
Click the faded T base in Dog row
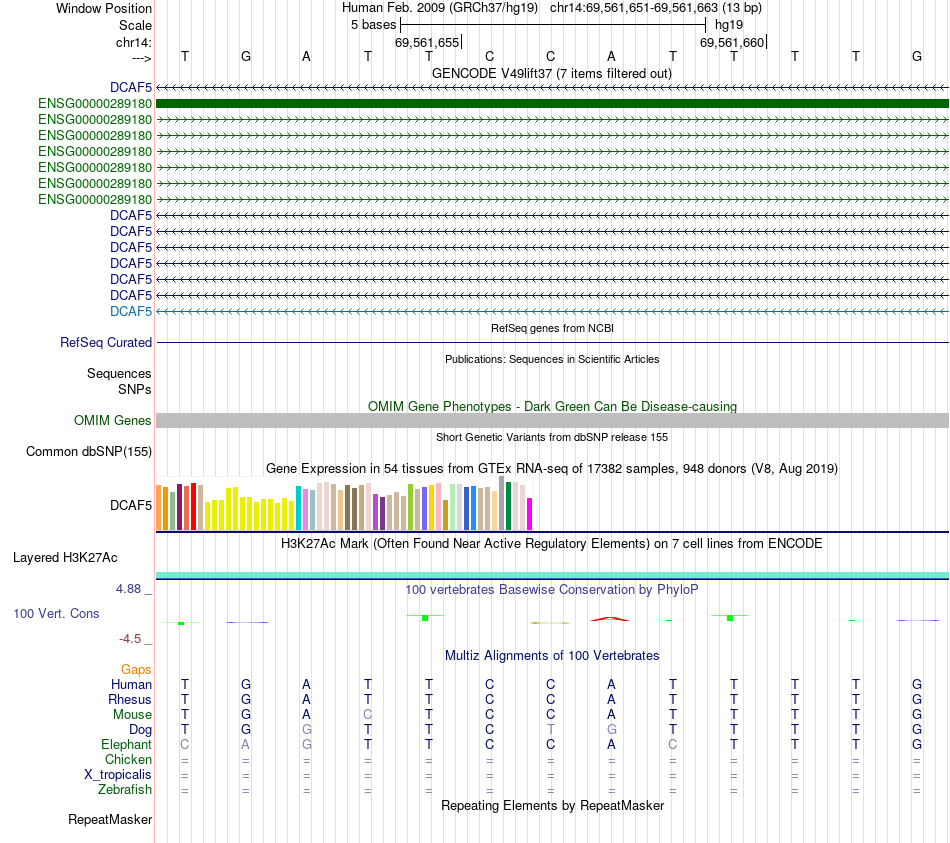[x=551, y=730]
